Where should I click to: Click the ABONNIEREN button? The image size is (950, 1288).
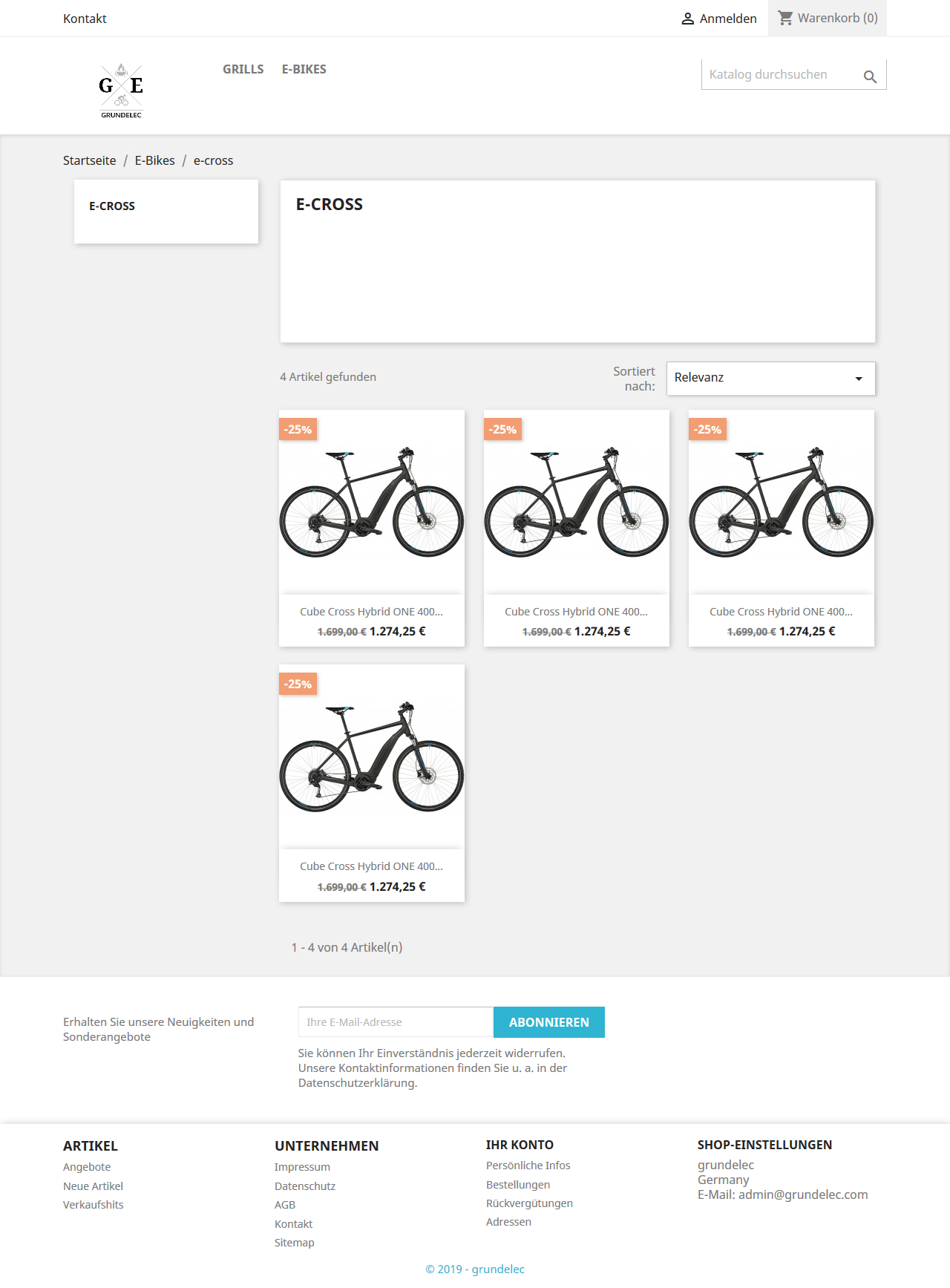[549, 1022]
